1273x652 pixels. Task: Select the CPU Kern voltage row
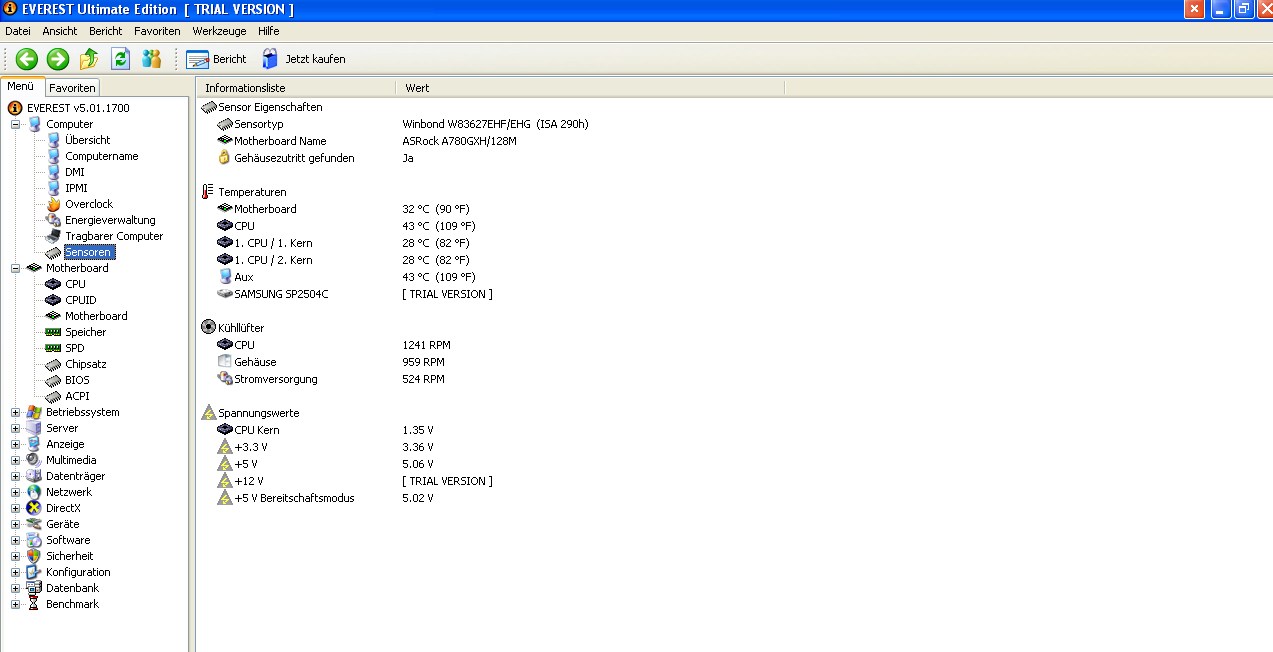click(326, 430)
